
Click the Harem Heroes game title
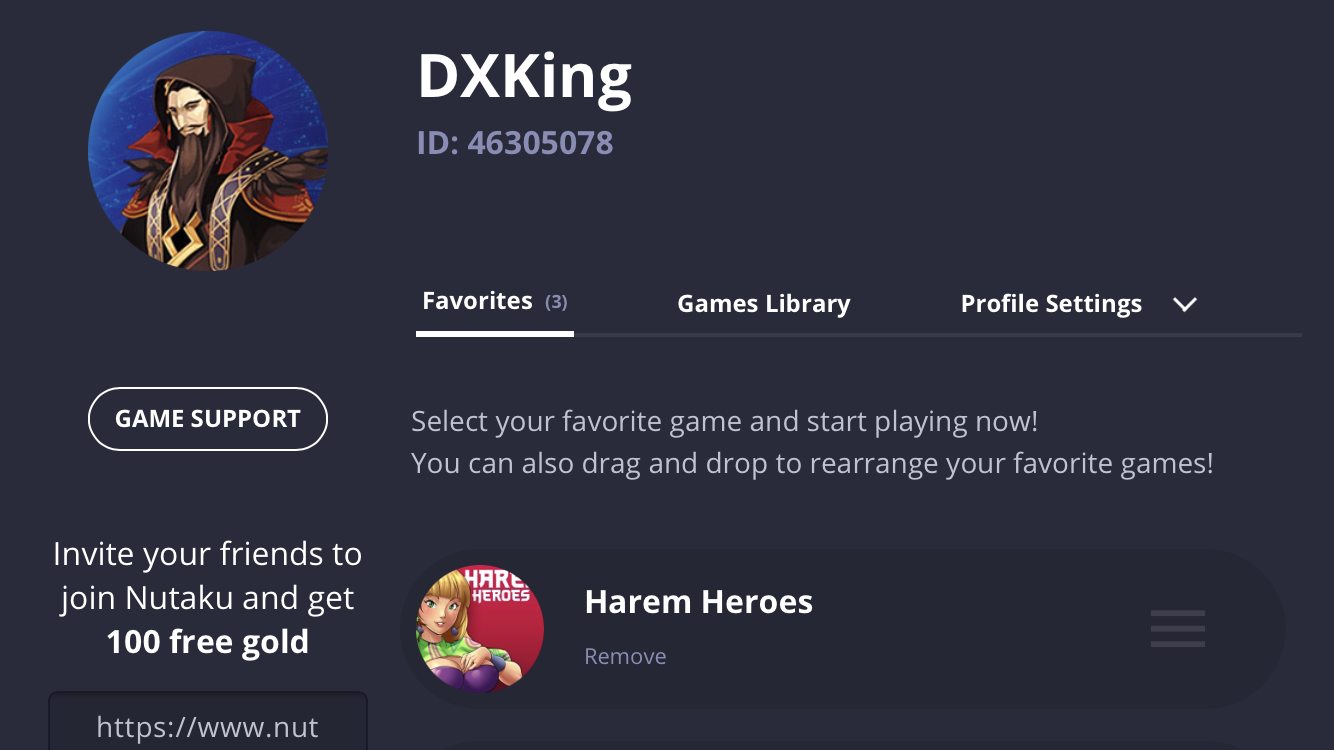[x=698, y=602]
